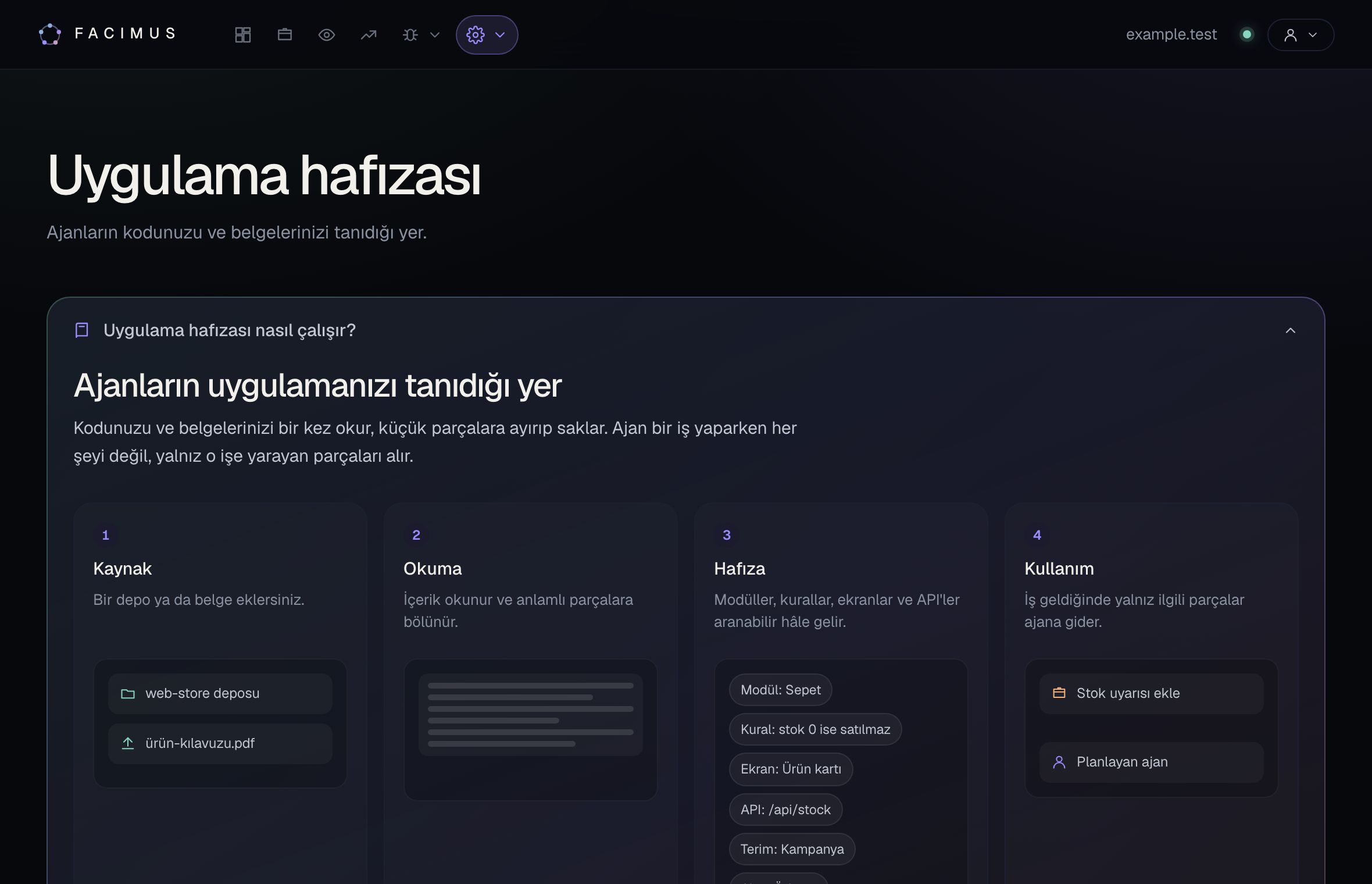Select the 'Stok uyarısı ekle' item
This screenshot has height=884, width=1372.
[x=1152, y=694]
